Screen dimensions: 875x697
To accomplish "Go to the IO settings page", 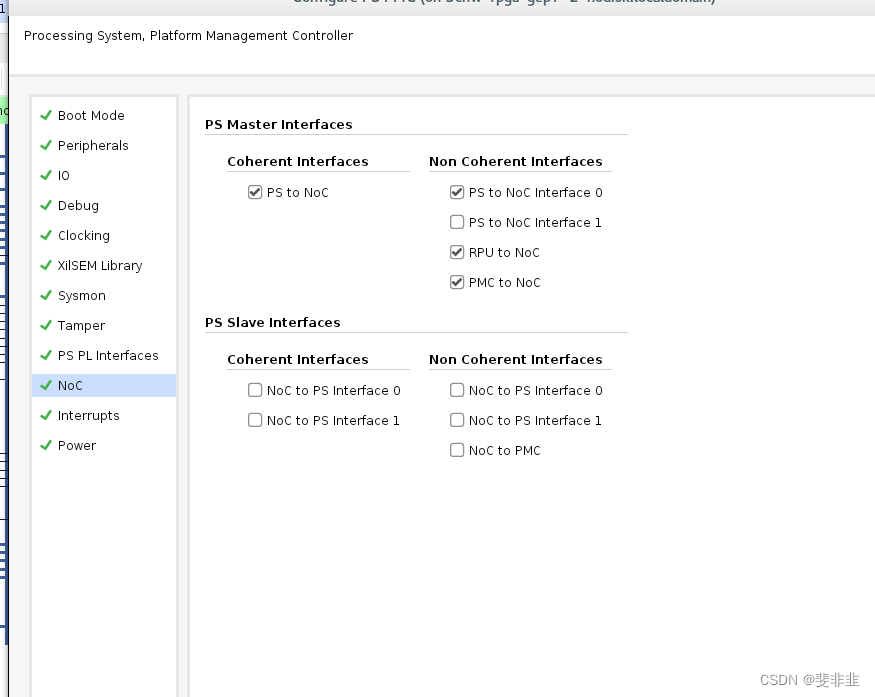I will (x=64, y=176).
